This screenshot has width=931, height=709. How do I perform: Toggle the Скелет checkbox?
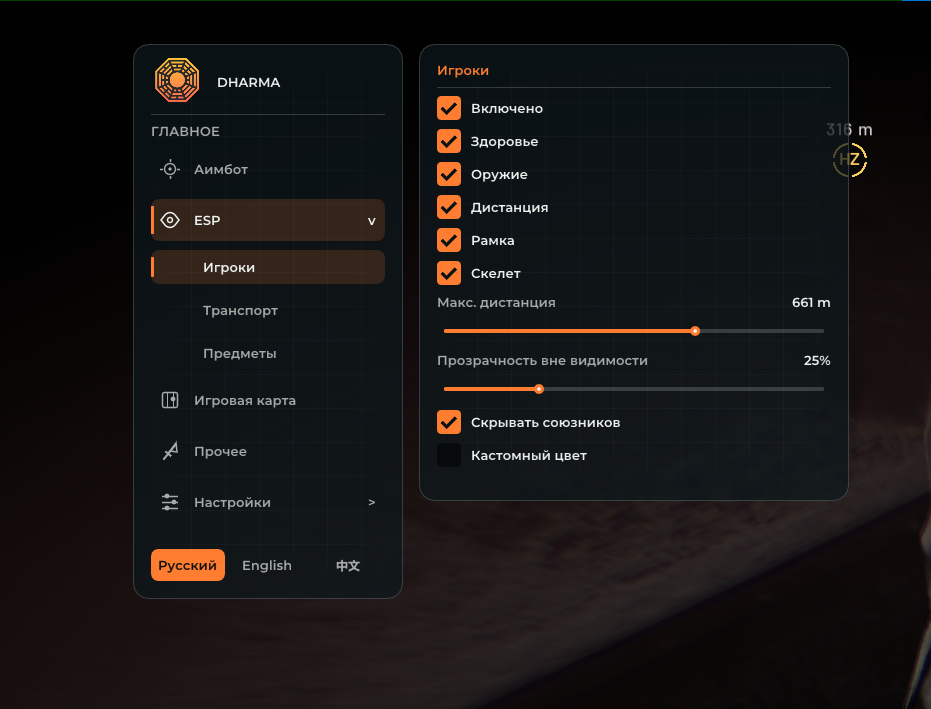pyautogui.click(x=449, y=273)
